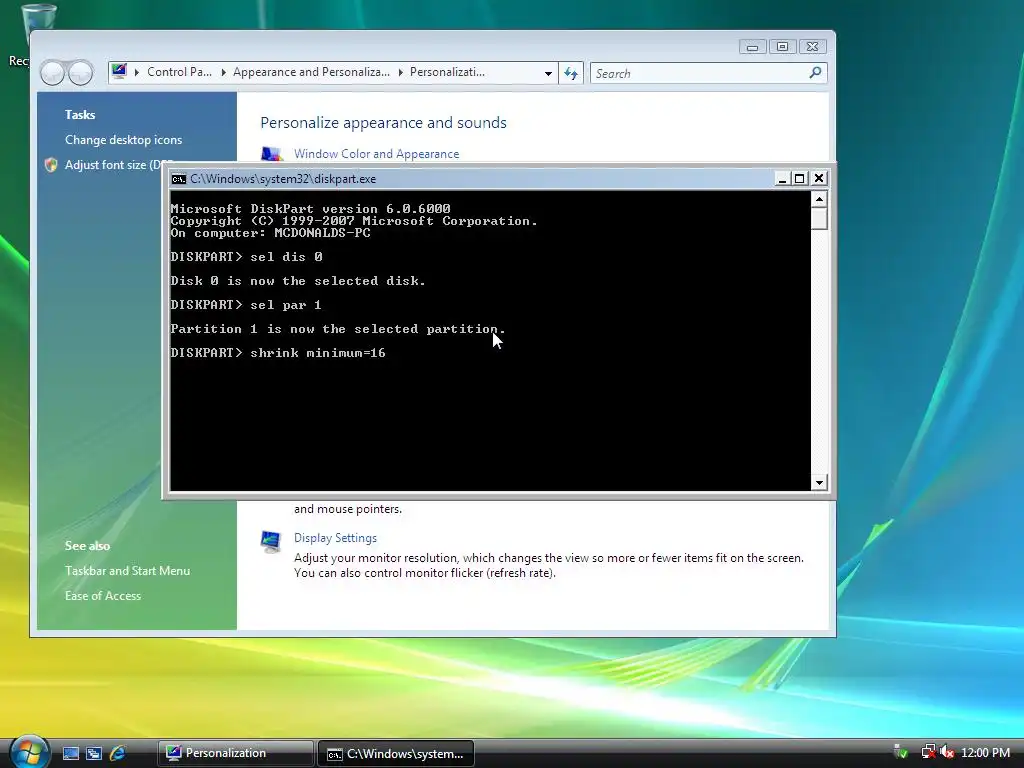Open the Windows Start orb
This screenshot has height=768, width=1024.
(29, 751)
